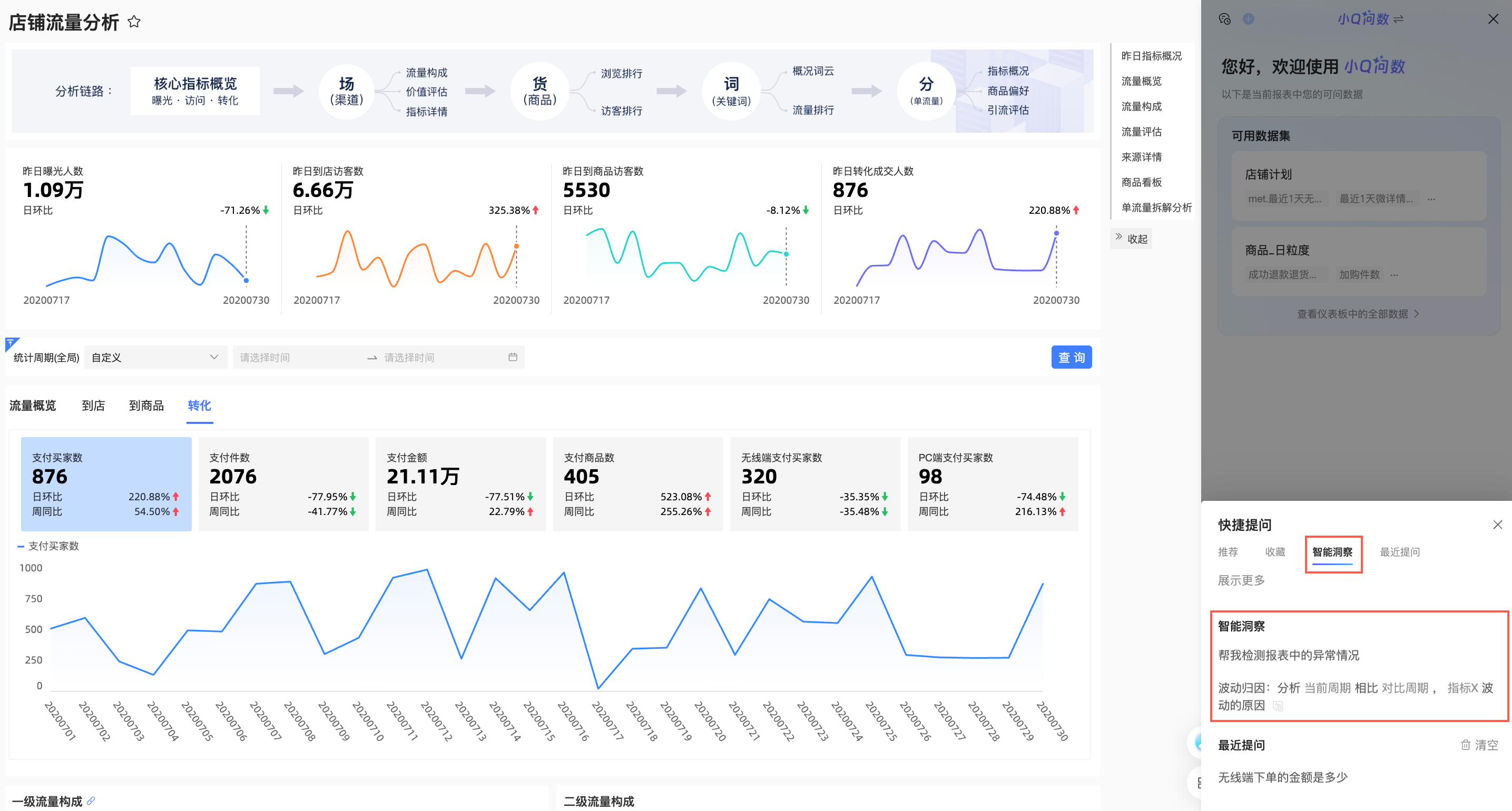Expand 查看仪表板中的全部数据 link
The width and height of the screenshot is (1512, 811).
point(1358,313)
